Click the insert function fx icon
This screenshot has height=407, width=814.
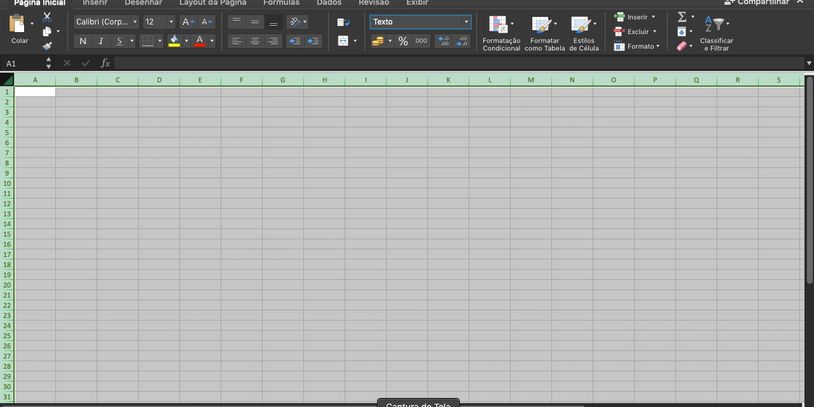point(105,63)
